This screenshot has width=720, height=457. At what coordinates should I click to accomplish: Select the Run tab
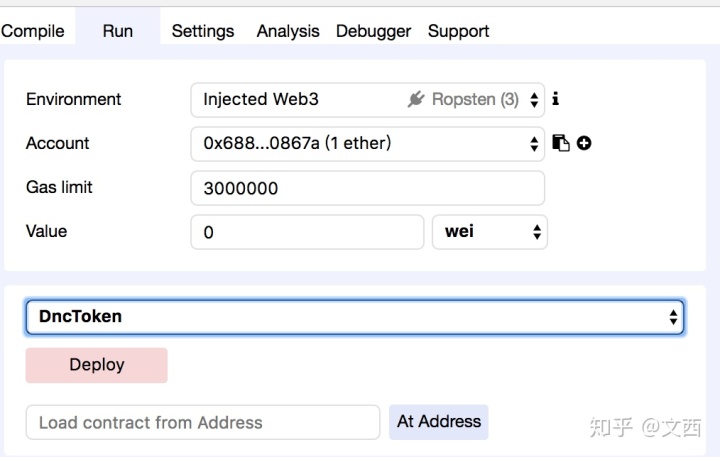pos(118,31)
